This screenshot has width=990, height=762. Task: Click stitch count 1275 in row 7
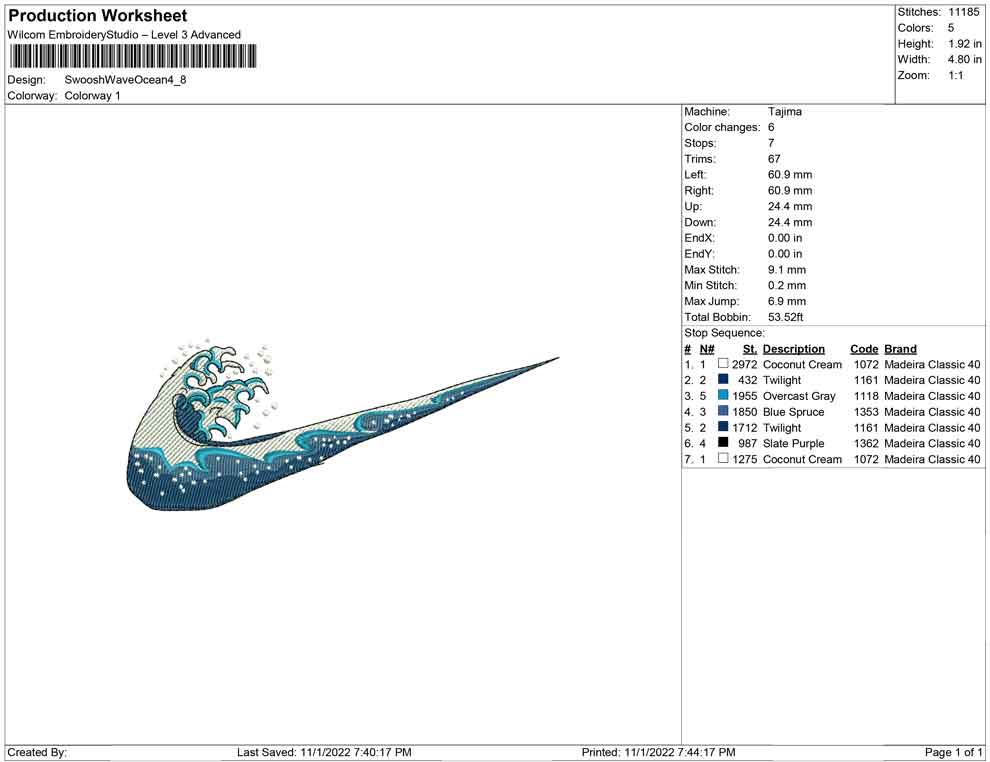pos(744,459)
